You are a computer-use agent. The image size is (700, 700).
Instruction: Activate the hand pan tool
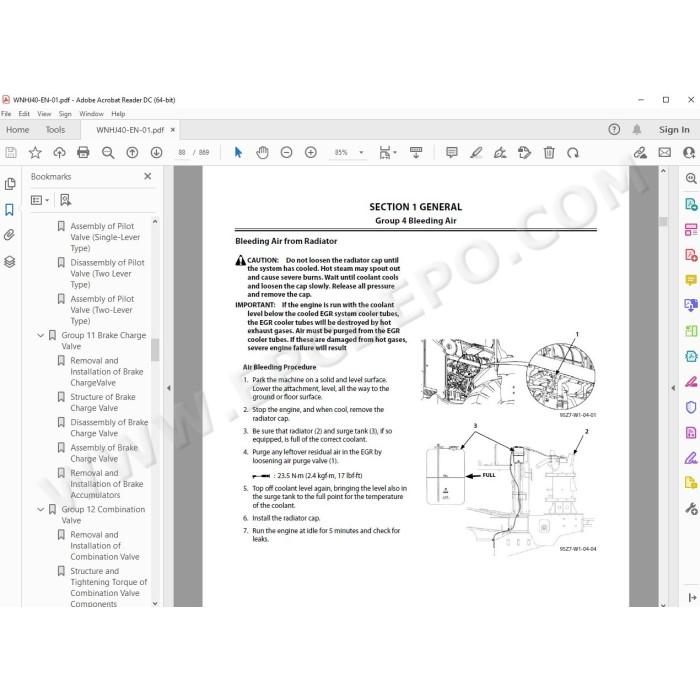(x=262, y=153)
